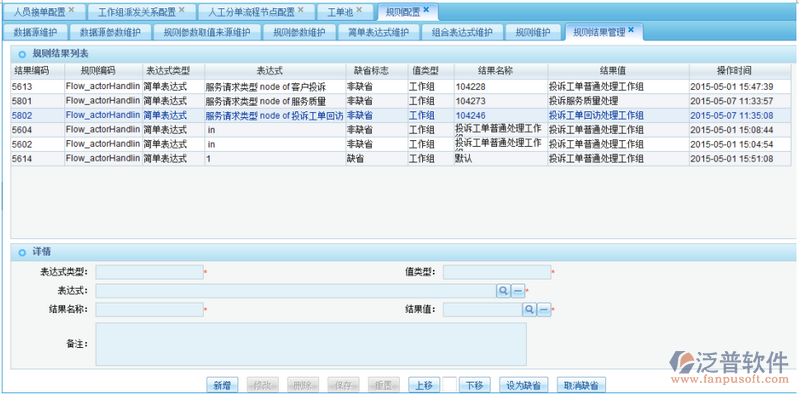Open the 简单表达式维护 tab

[379, 32]
